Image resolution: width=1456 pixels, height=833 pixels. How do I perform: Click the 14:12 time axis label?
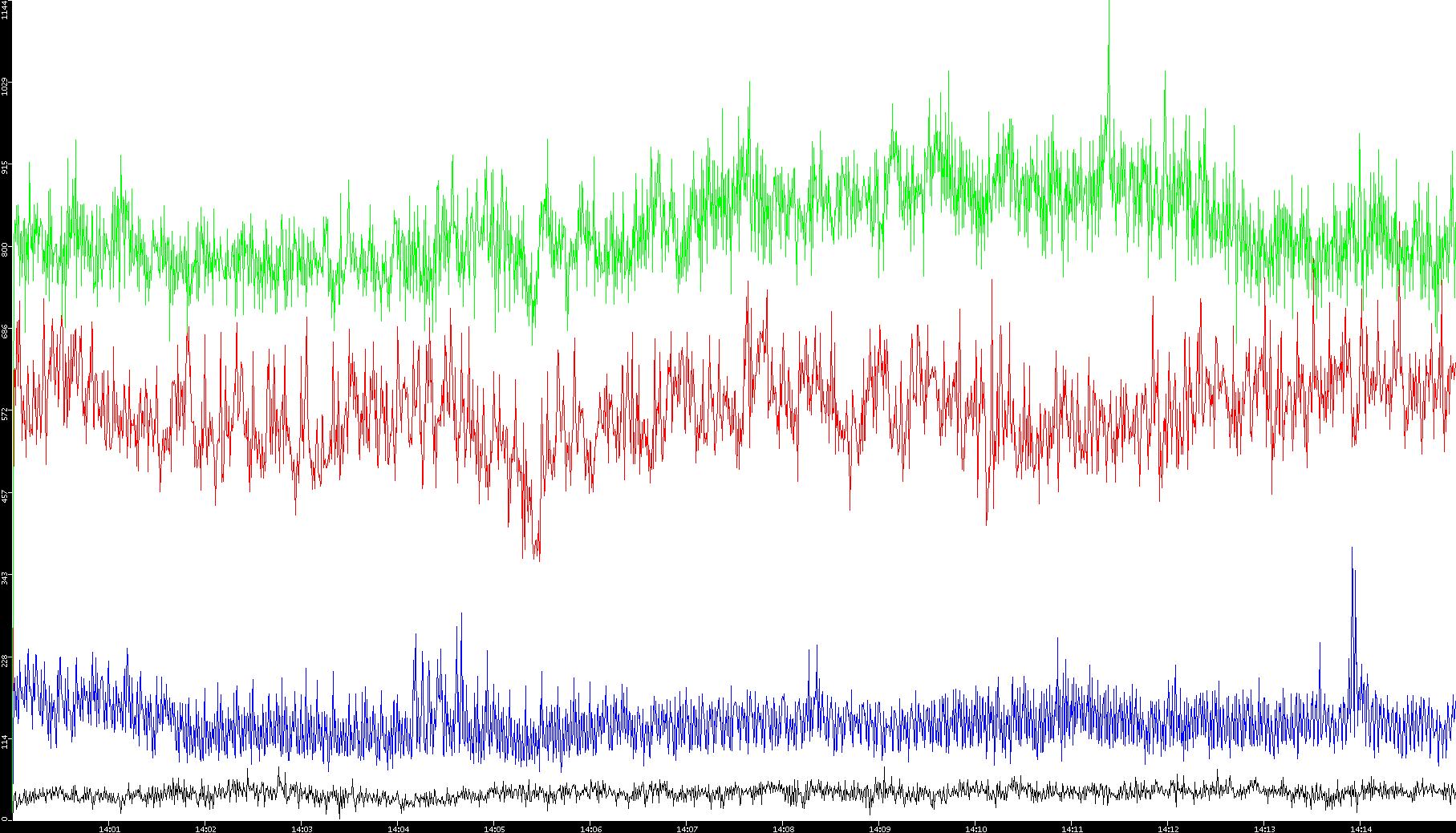point(1168,829)
